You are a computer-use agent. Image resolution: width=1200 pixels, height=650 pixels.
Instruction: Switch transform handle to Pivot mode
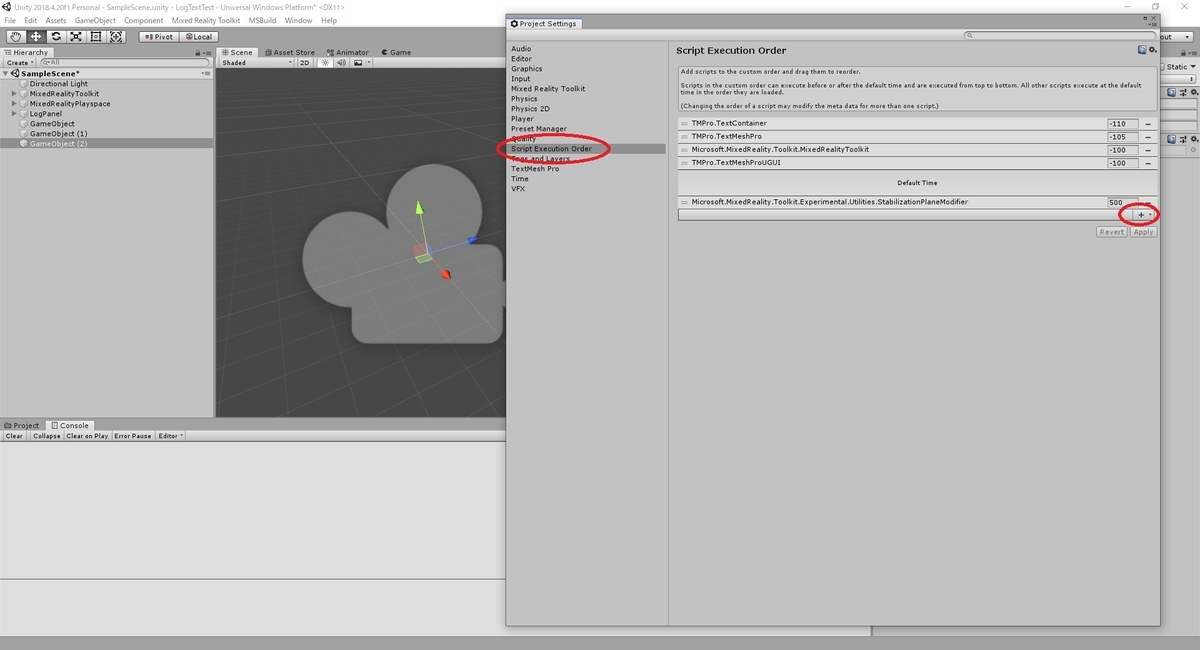pos(160,36)
